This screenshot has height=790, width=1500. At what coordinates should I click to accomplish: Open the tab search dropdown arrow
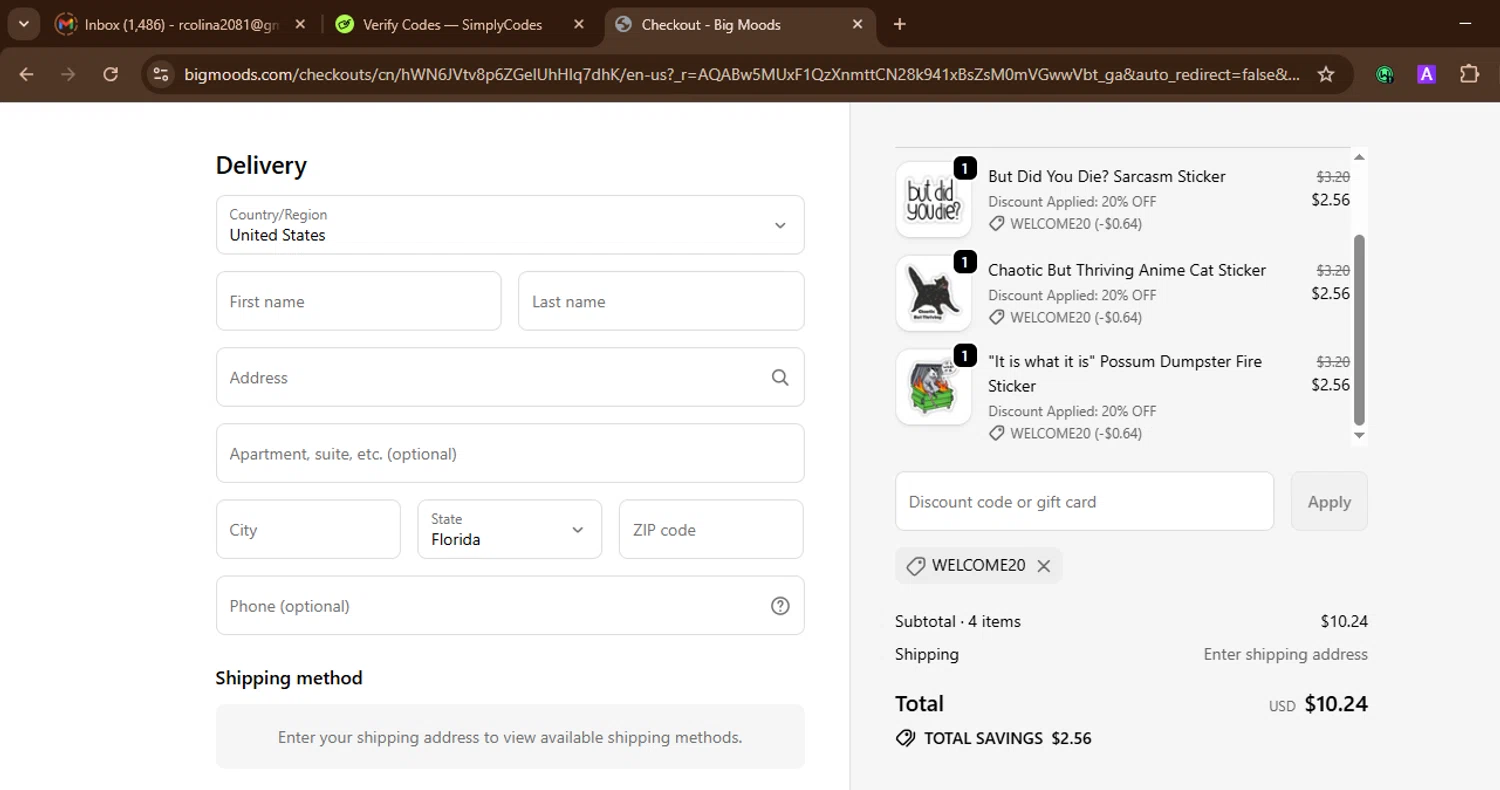coord(23,24)
